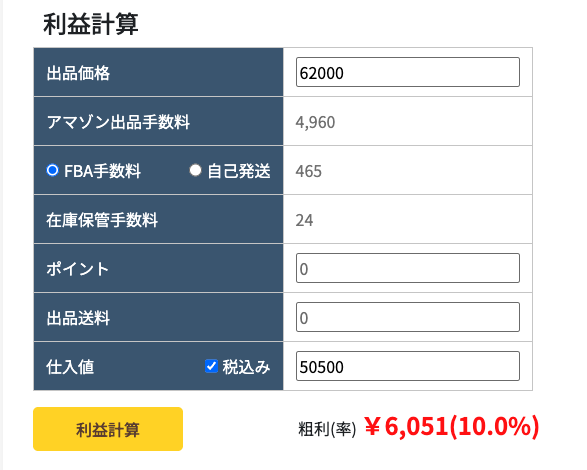Click the アマゾン出品手数料 row label

coord(118,122)
